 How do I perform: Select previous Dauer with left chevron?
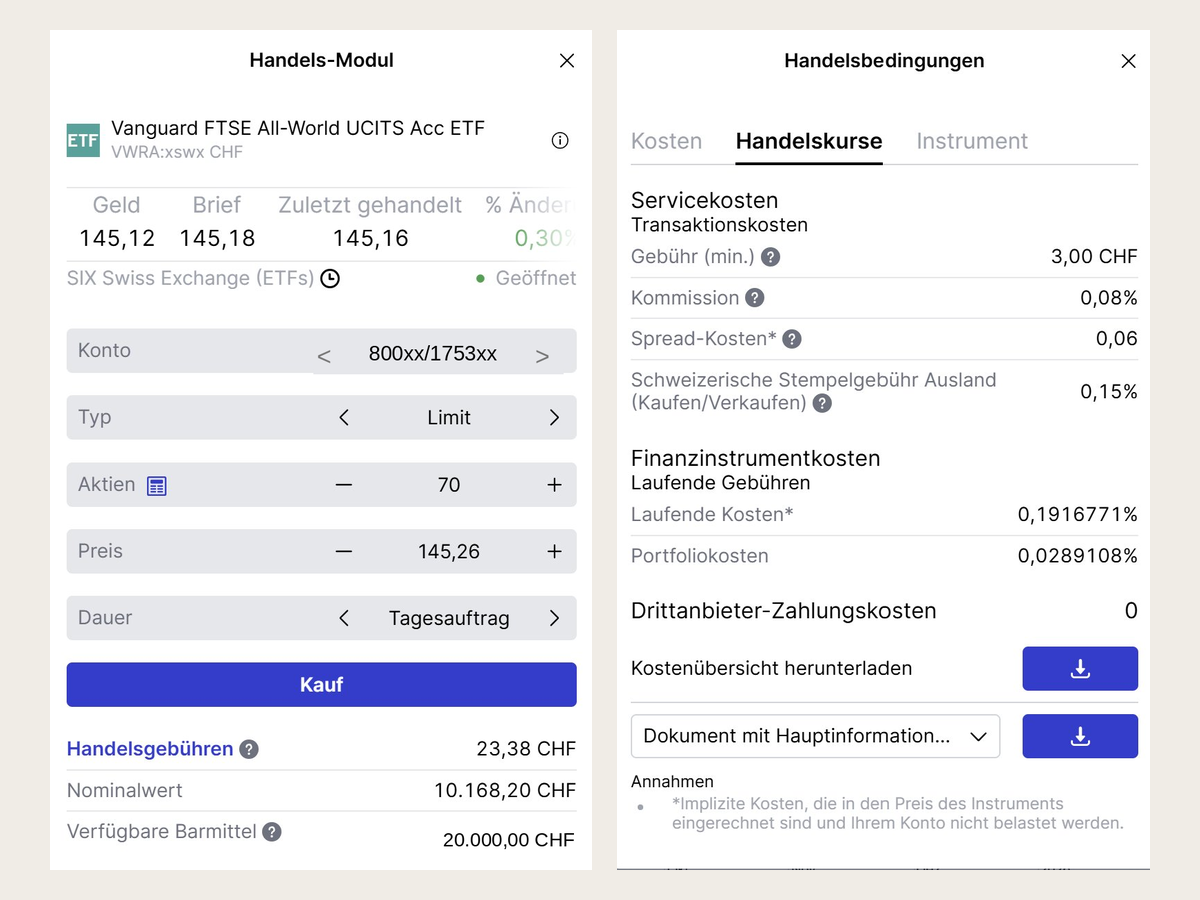coord(344,618)
